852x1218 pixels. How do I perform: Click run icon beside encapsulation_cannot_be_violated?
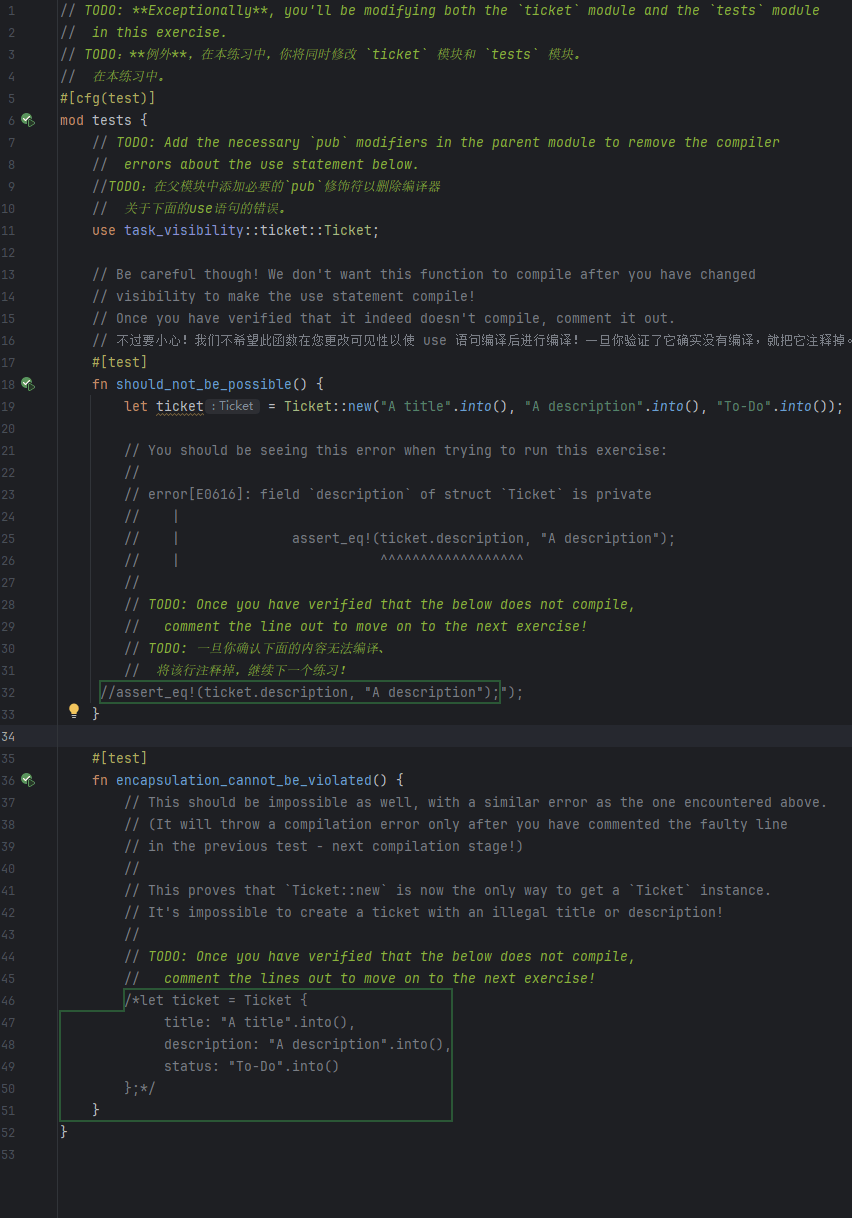click(x=28, y=780)
